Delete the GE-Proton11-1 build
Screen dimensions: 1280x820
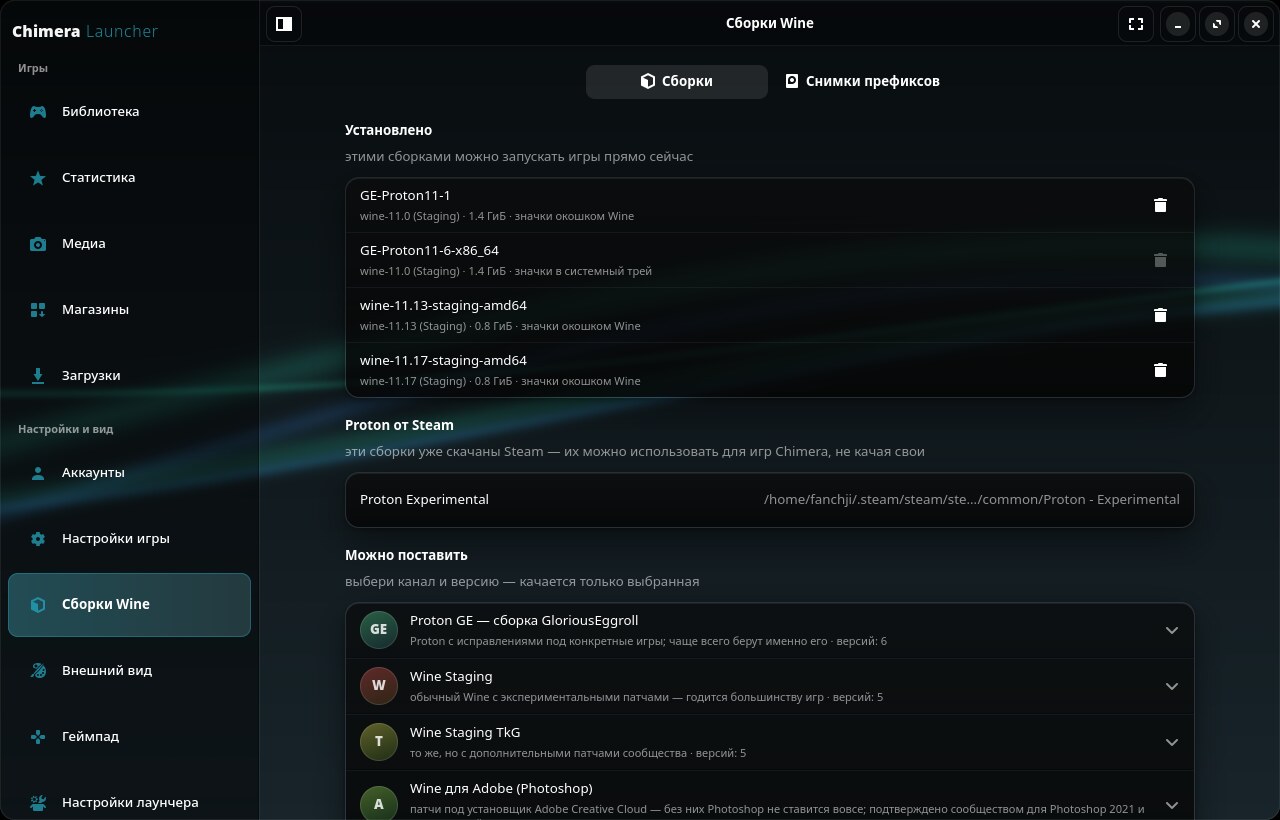pos(1160,205)
